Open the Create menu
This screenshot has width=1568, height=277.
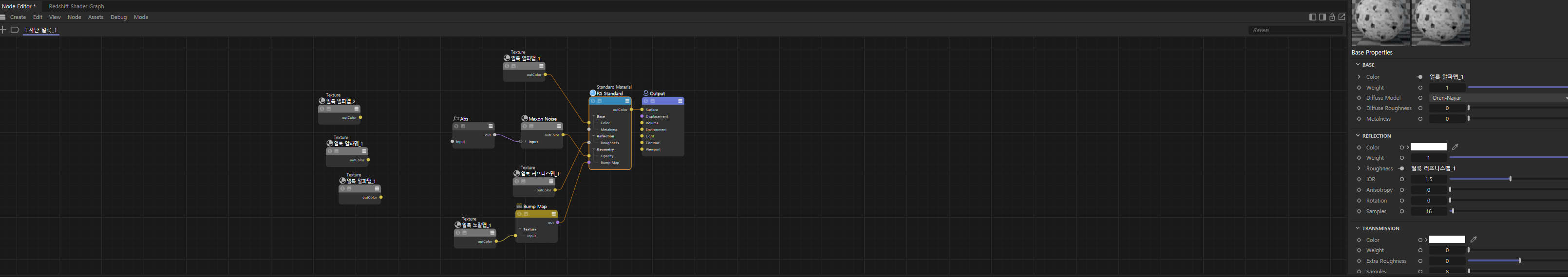coord(18,17)
